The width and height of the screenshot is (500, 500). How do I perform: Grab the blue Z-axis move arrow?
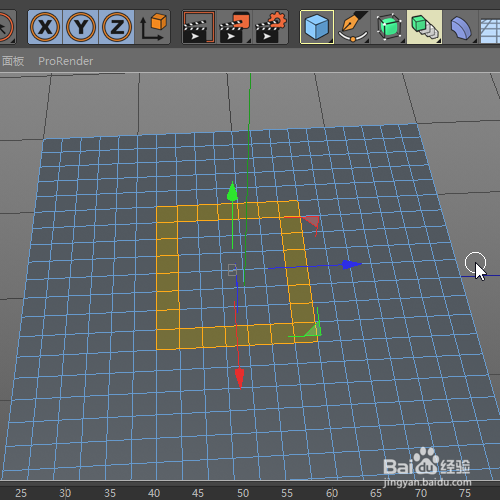[352, 264]
